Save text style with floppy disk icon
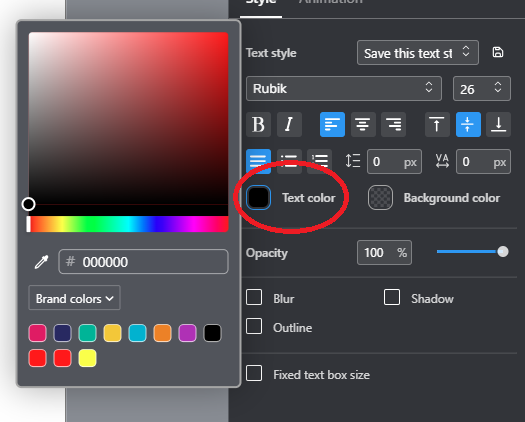 [x=498, y=53]
